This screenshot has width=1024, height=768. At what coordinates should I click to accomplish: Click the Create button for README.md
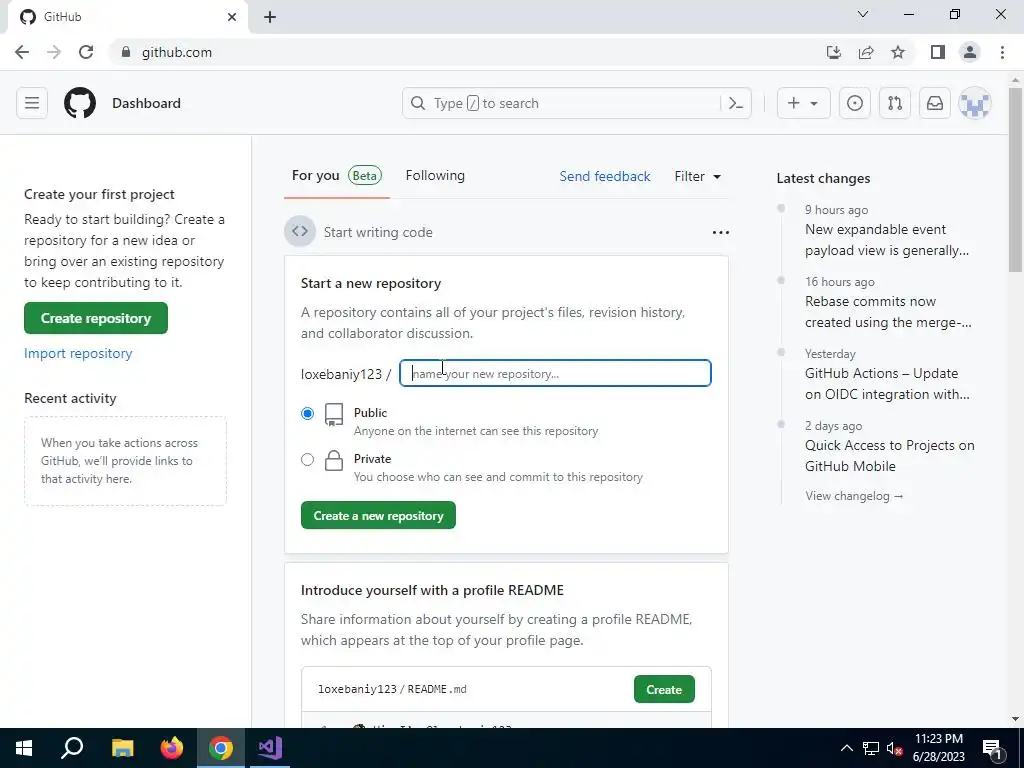click(664, 690)
